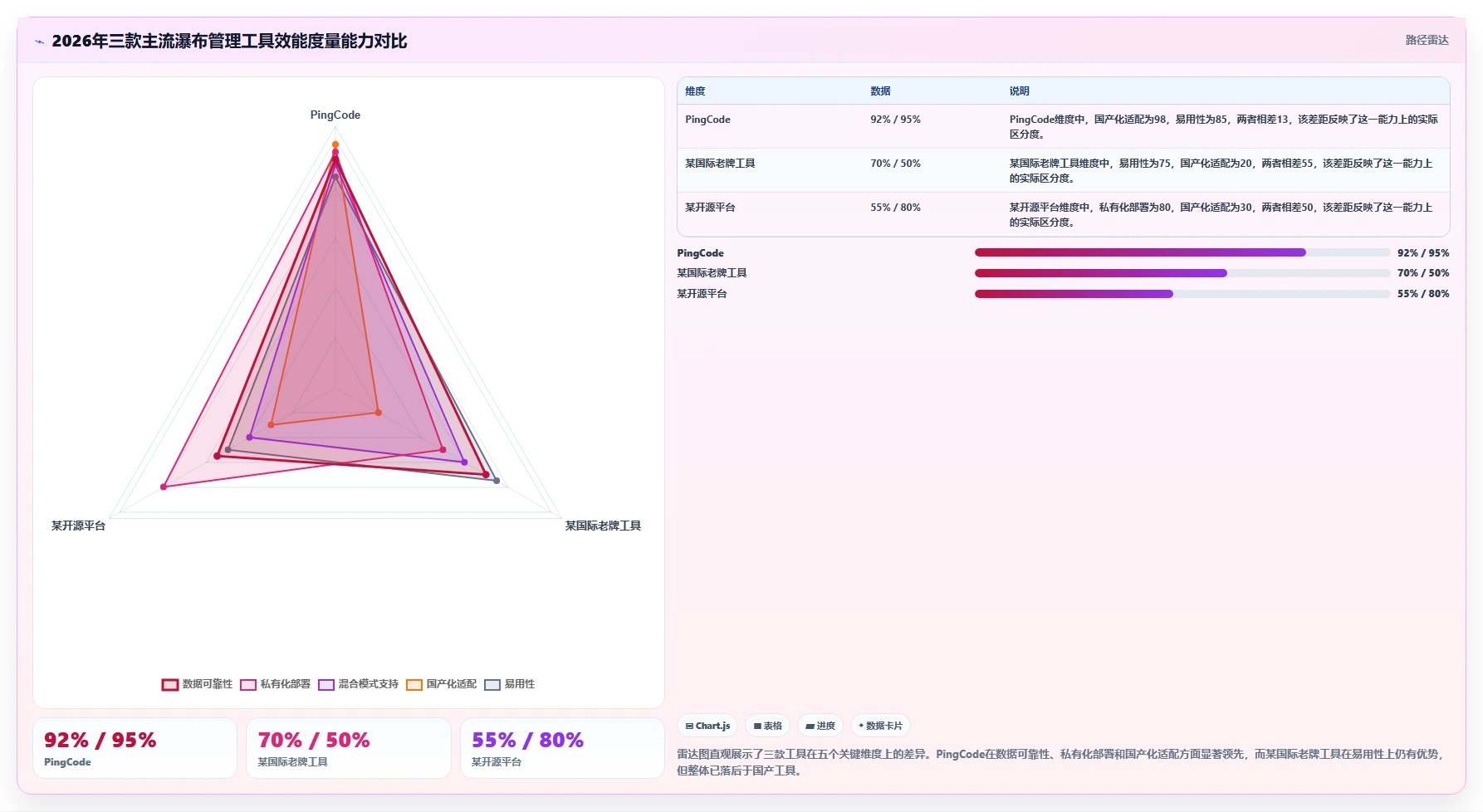This screenshot has width=1483, height=812.
Task: Click the 某国际老牌工具 description in 说明 column
Action: (1223, 170)
